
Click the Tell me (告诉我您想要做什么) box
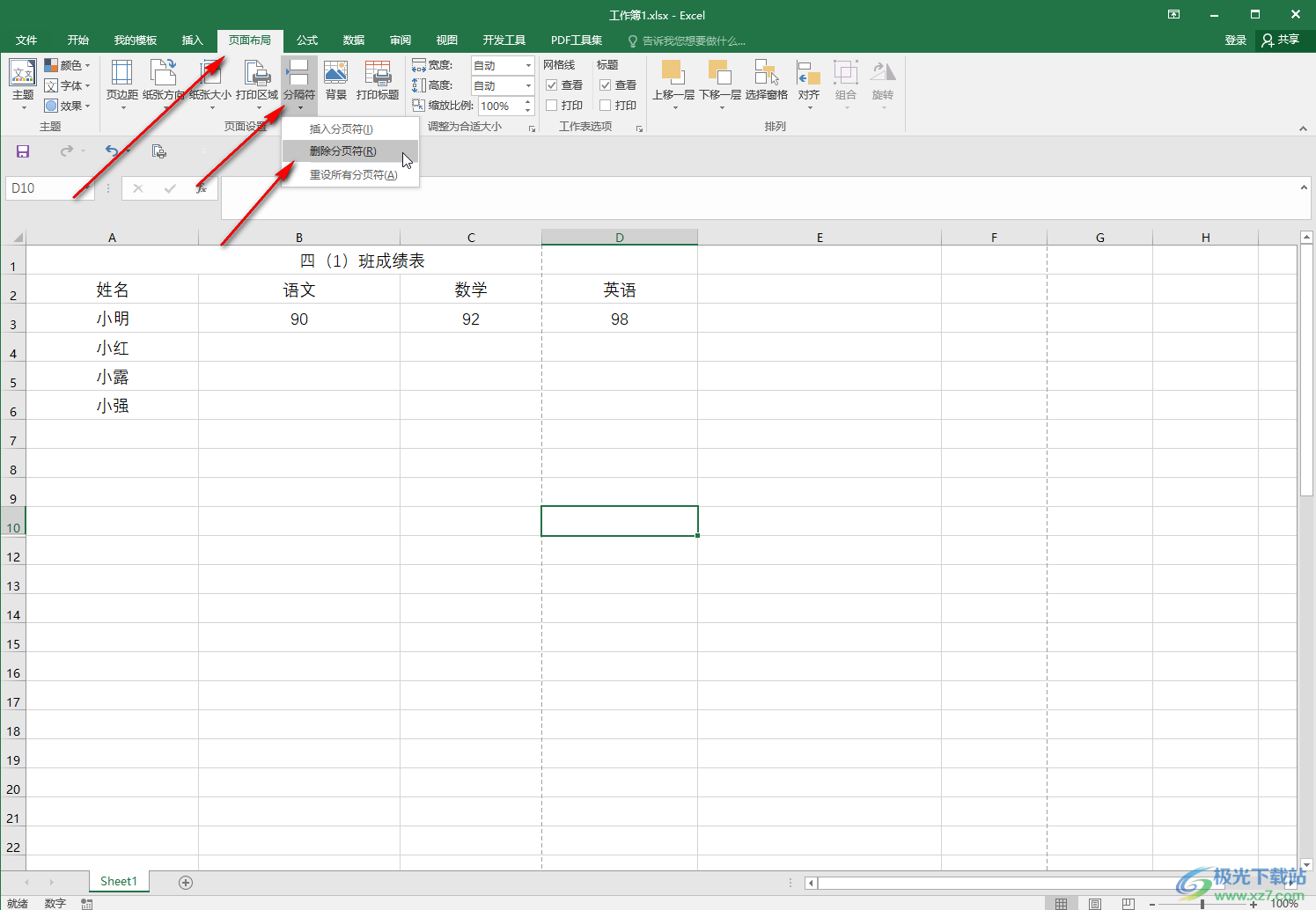687,40
